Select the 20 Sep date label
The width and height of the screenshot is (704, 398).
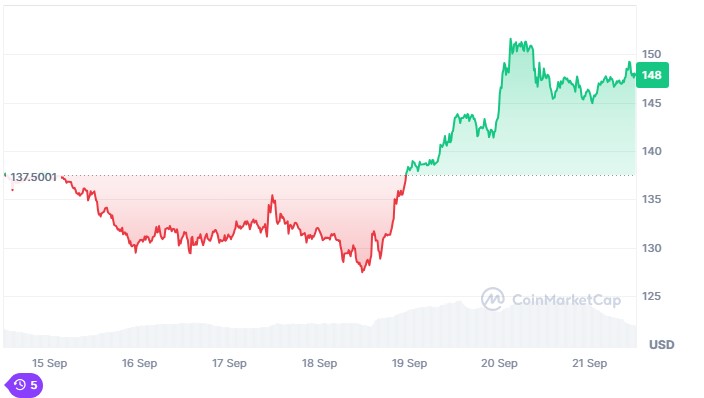point(499,363)
